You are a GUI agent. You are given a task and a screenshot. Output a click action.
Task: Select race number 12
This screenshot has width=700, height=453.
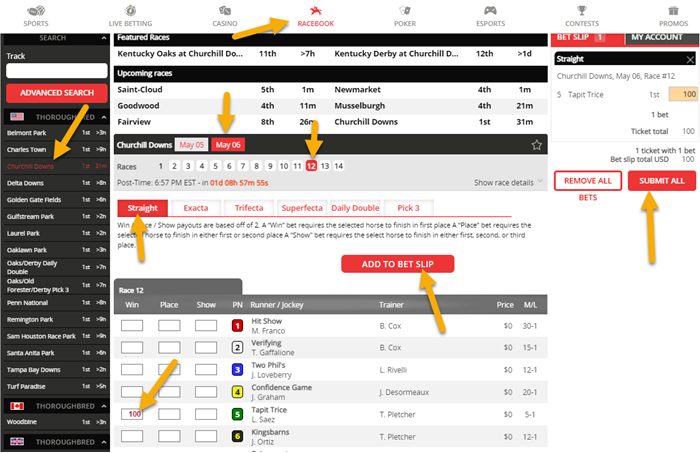click(x=311, y=166)
